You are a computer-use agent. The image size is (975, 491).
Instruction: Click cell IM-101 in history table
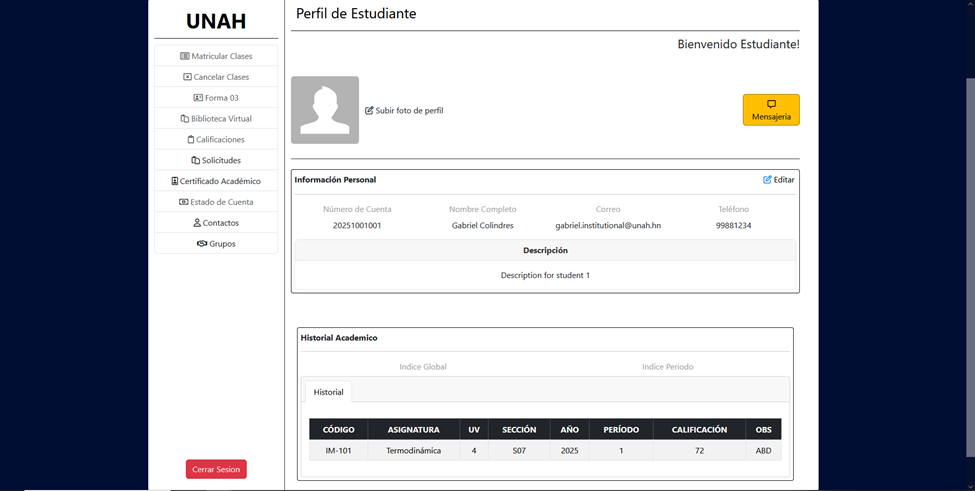click(x=339, y=451)
